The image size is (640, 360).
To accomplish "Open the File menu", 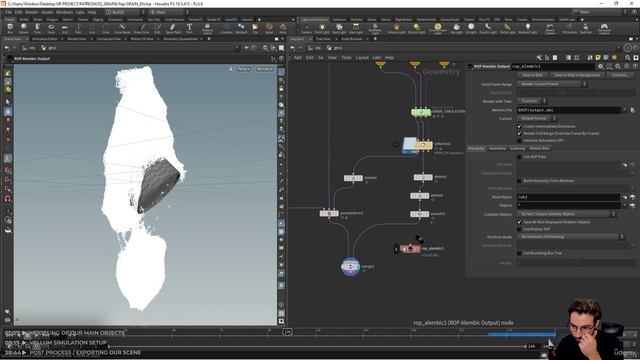I will coord(9,12).
